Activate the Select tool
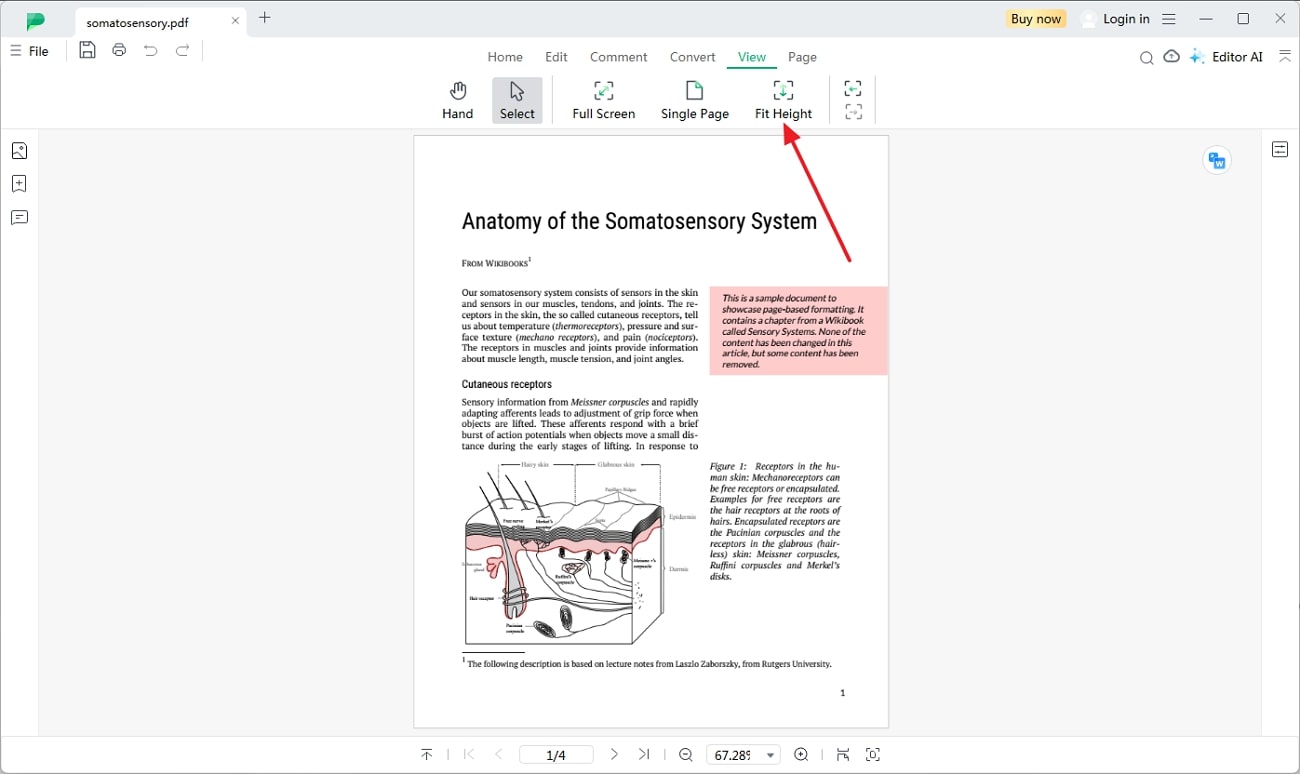 [x=517, y=100]
